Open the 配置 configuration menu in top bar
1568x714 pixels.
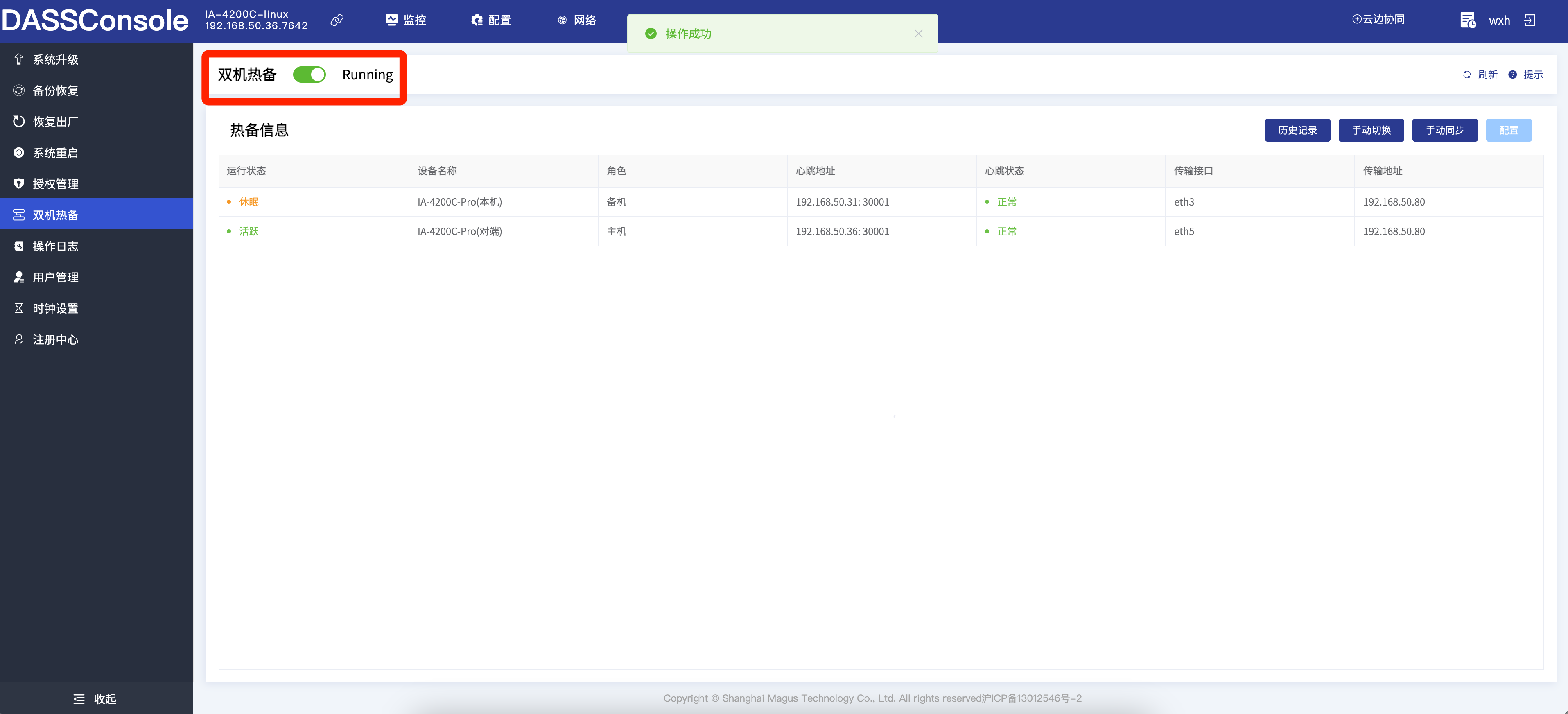tap(490, 20)
